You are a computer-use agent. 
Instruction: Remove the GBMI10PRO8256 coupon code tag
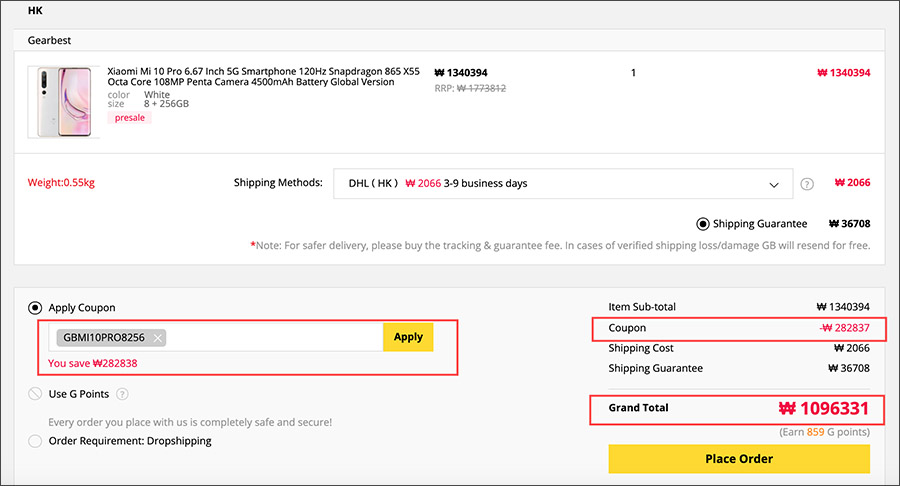click(x=158, y=338)
